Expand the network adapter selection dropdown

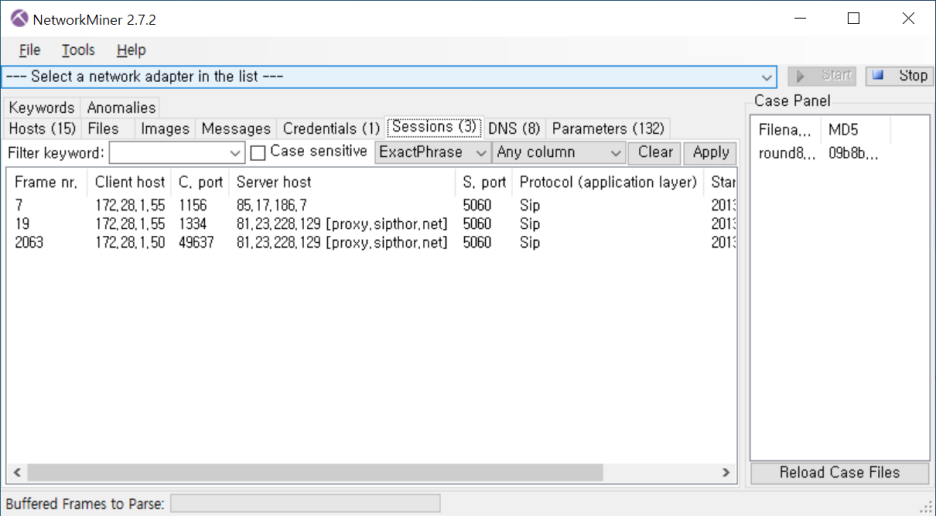pos(766,77)
